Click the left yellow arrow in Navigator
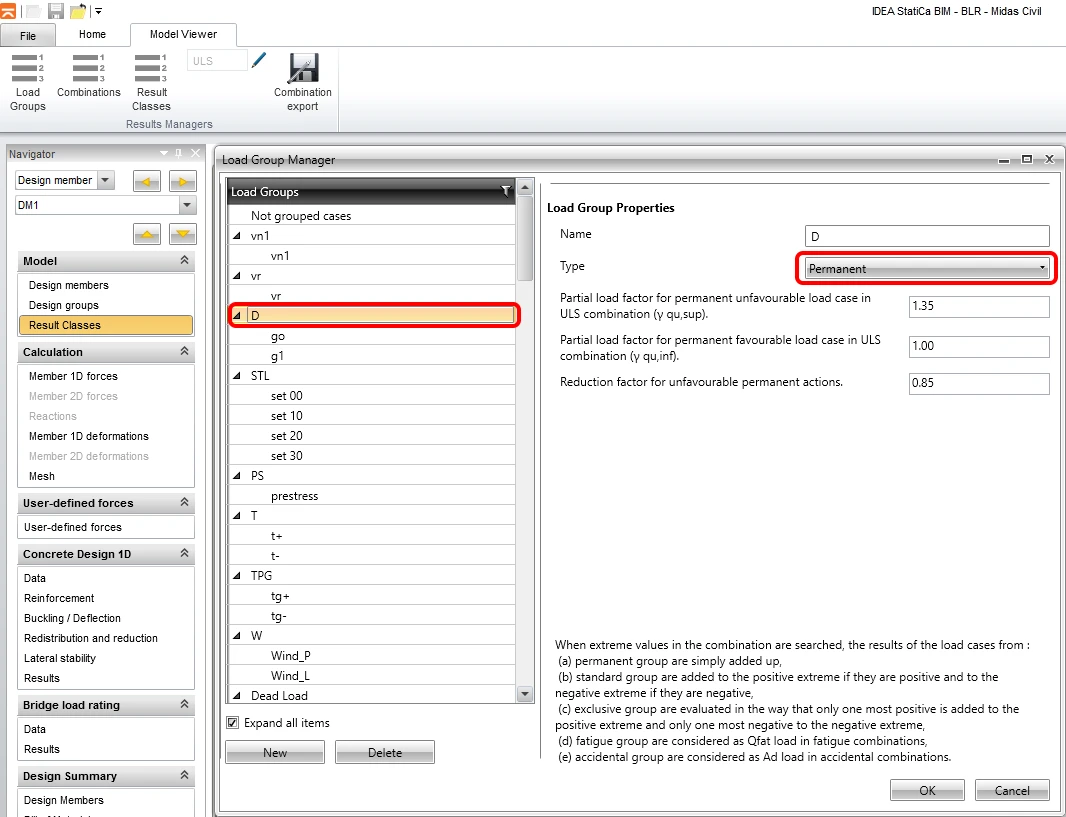The width and height of the screenshot is (1066, 817). point(147,181)
